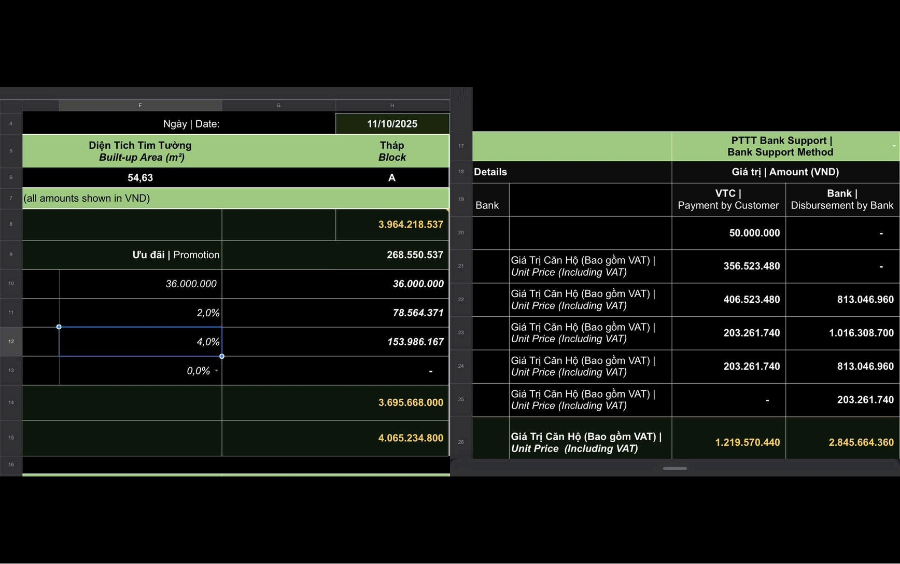Select the bank total 2.845.664.360
The height and width of the screenshot is (564, 900).
[842, 442]
